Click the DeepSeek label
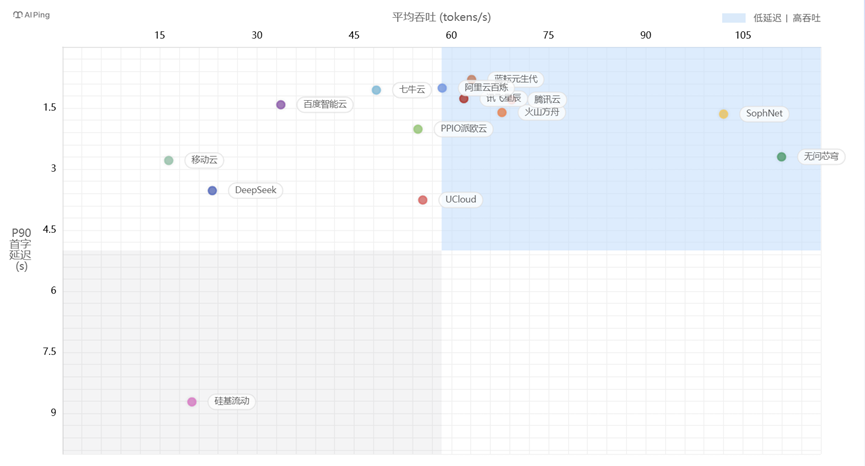The height and width of the screenshot is (466, 865). (255, 190)
